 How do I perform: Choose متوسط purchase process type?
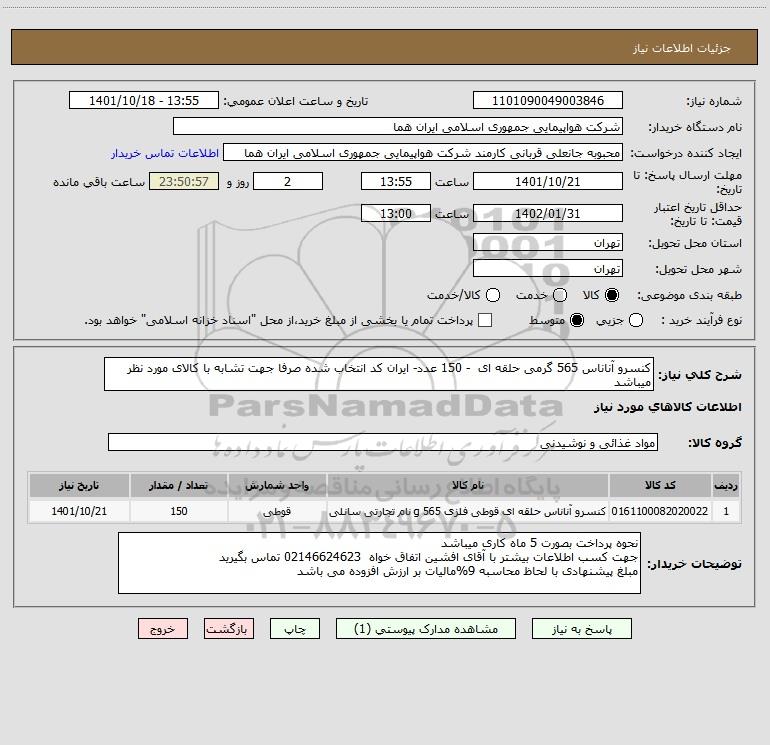pyautogui.click(x=577, y=321)
